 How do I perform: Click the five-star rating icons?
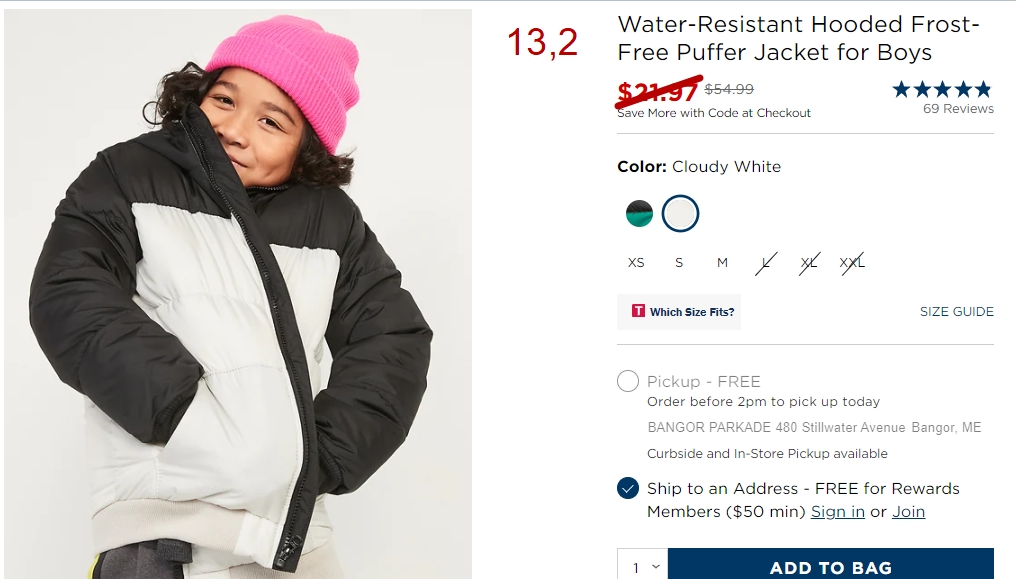[x=942, y=89]
